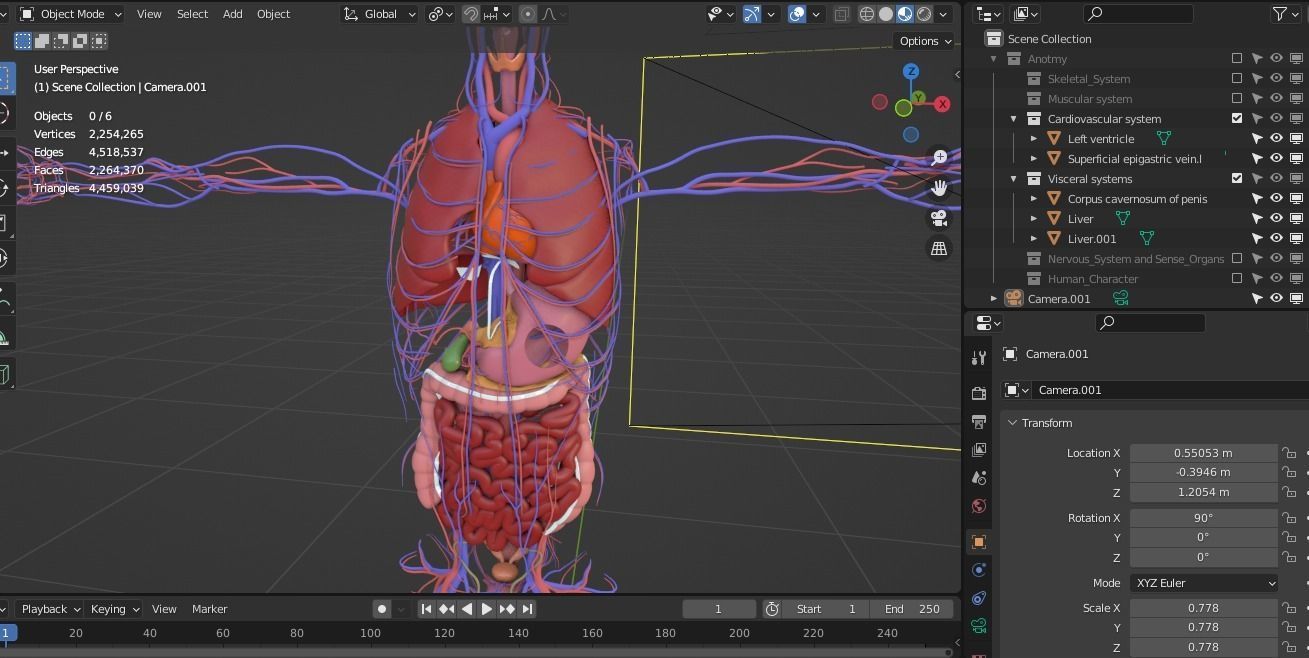Enable Human_Character collection checkbox
The width and height of the screenshot is (1309, 658).
click(1237, 278)
